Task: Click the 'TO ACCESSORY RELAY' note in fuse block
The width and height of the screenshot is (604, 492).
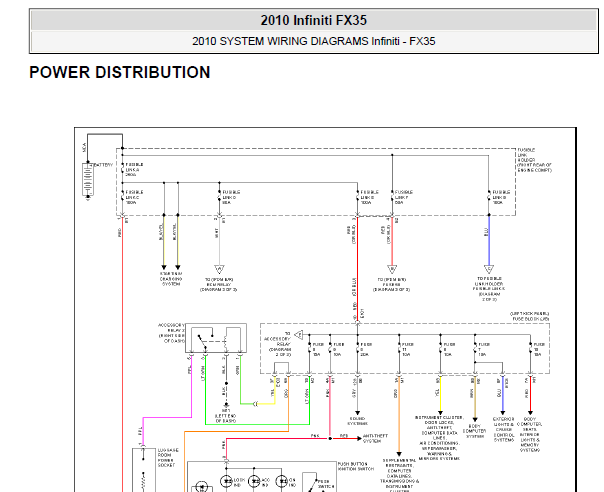Action: click(x=277, y=344)
